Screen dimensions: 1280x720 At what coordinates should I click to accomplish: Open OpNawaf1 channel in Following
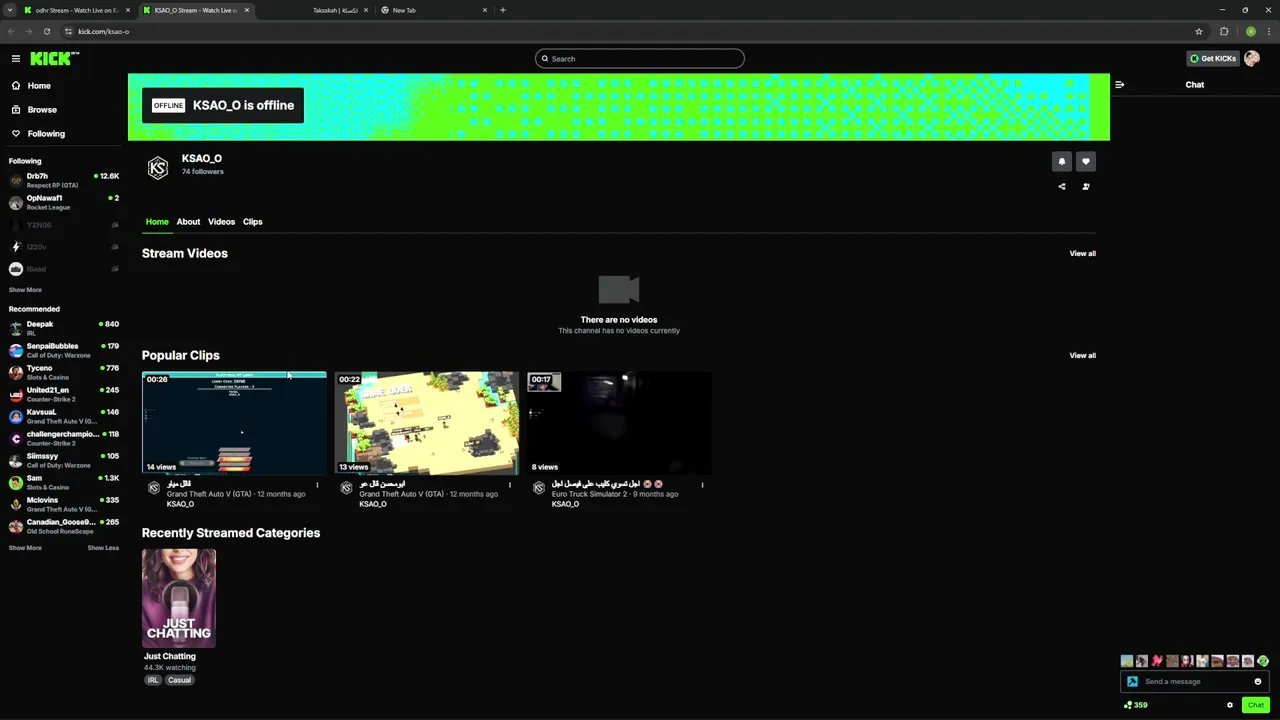click(64, 203)
